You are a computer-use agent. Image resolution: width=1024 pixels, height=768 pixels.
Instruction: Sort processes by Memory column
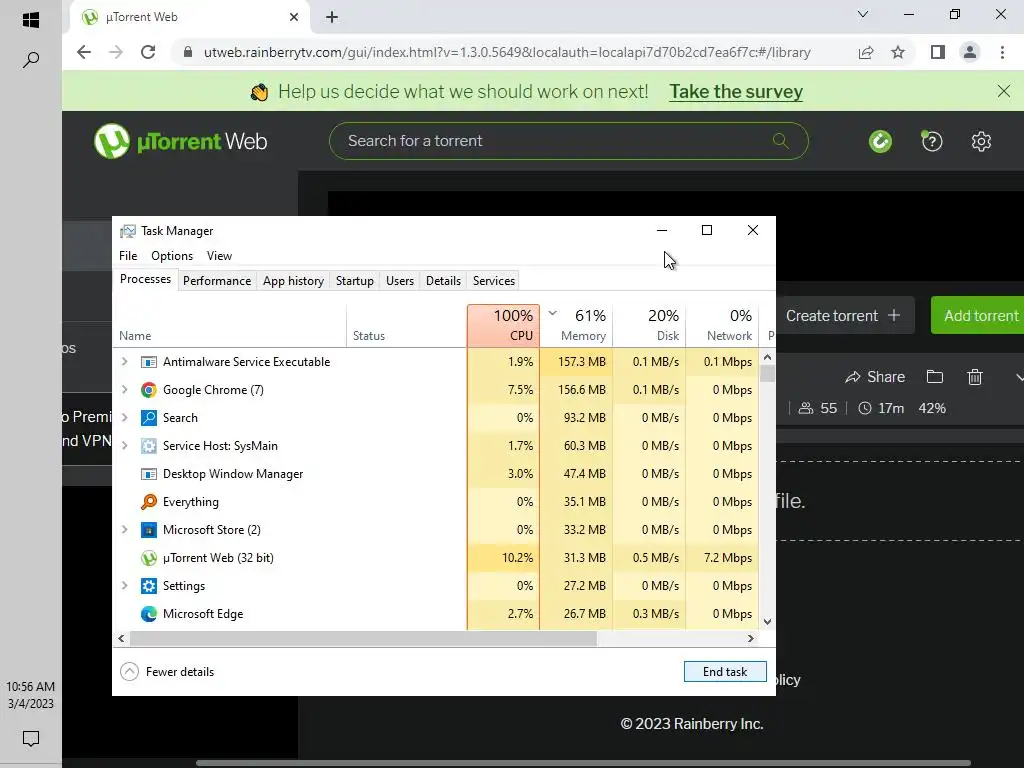(x=577, y=325)
